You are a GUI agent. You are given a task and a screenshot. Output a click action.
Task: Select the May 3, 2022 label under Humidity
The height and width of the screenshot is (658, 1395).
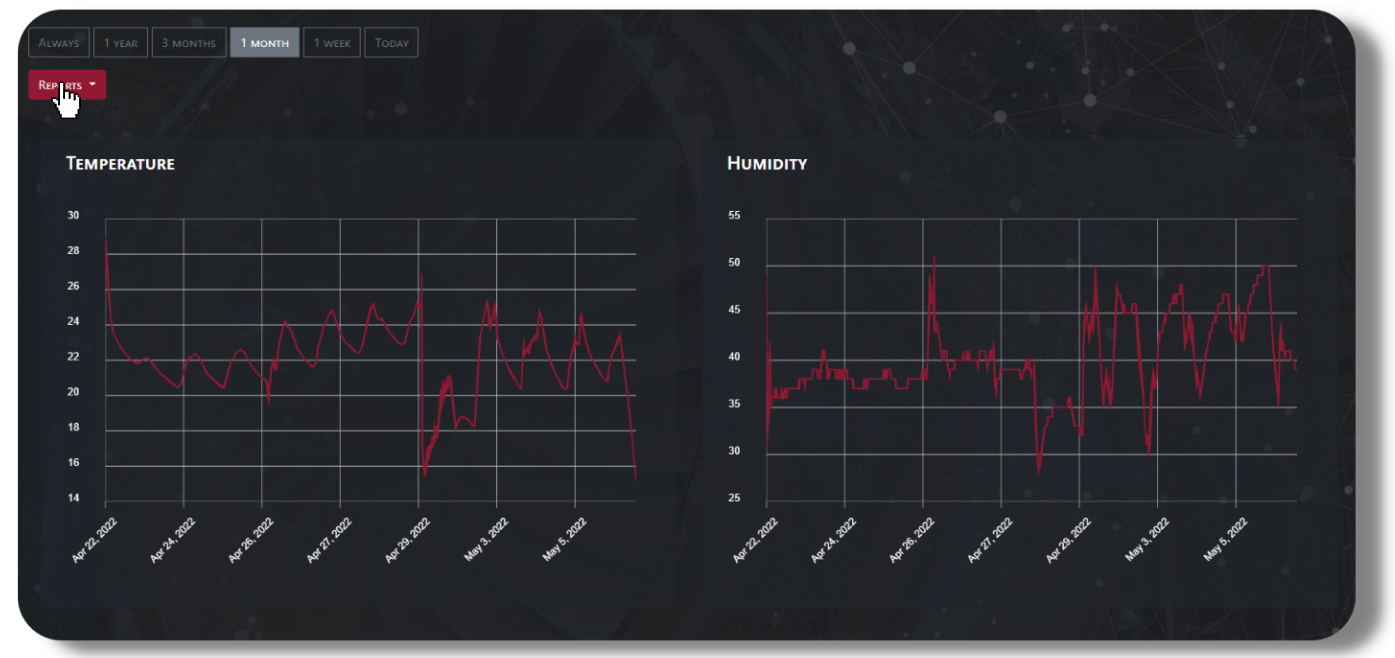[x=1147, y=540]
